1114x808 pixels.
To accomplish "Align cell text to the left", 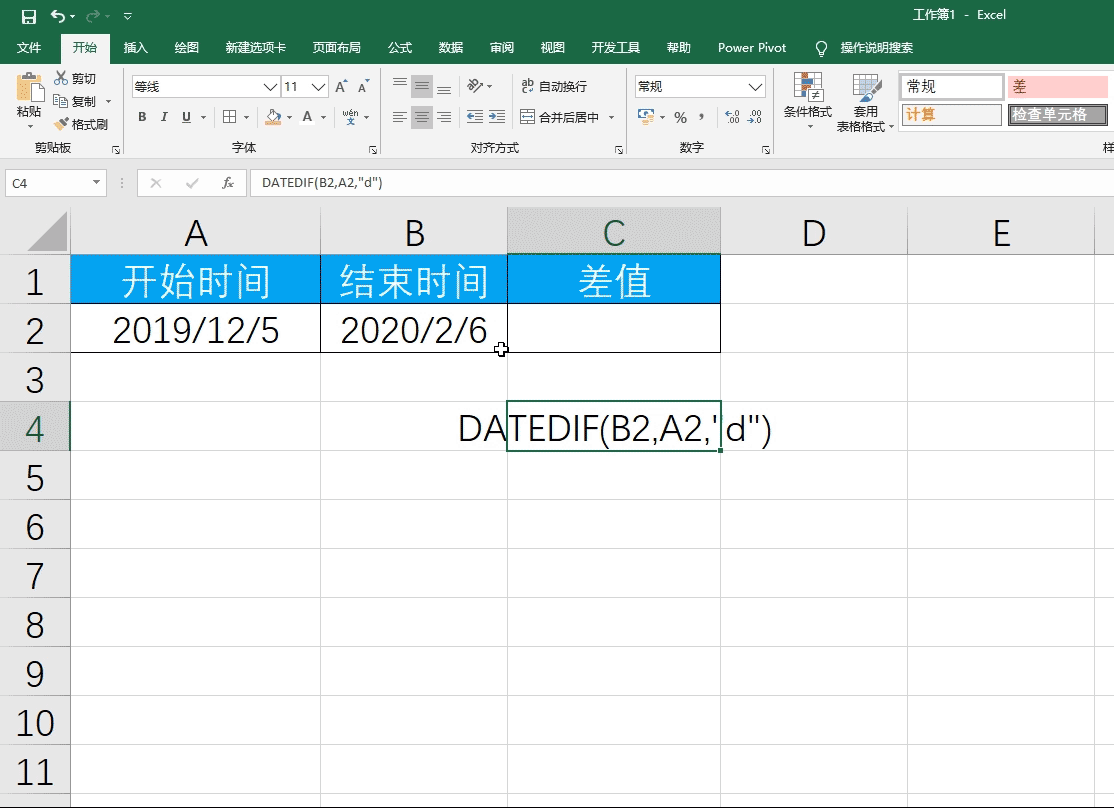I will (x=400, y=117).
